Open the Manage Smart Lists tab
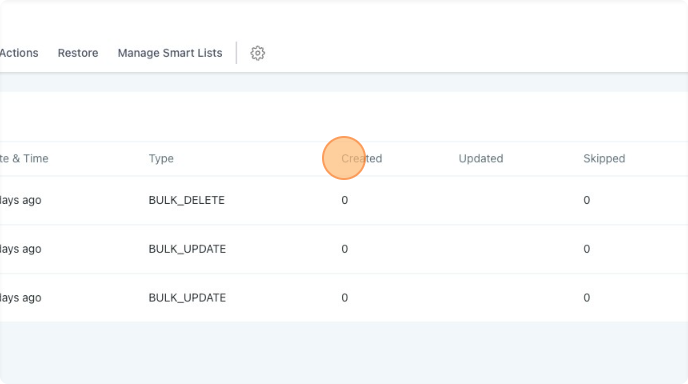688x384 pixels. coord(170,53)
